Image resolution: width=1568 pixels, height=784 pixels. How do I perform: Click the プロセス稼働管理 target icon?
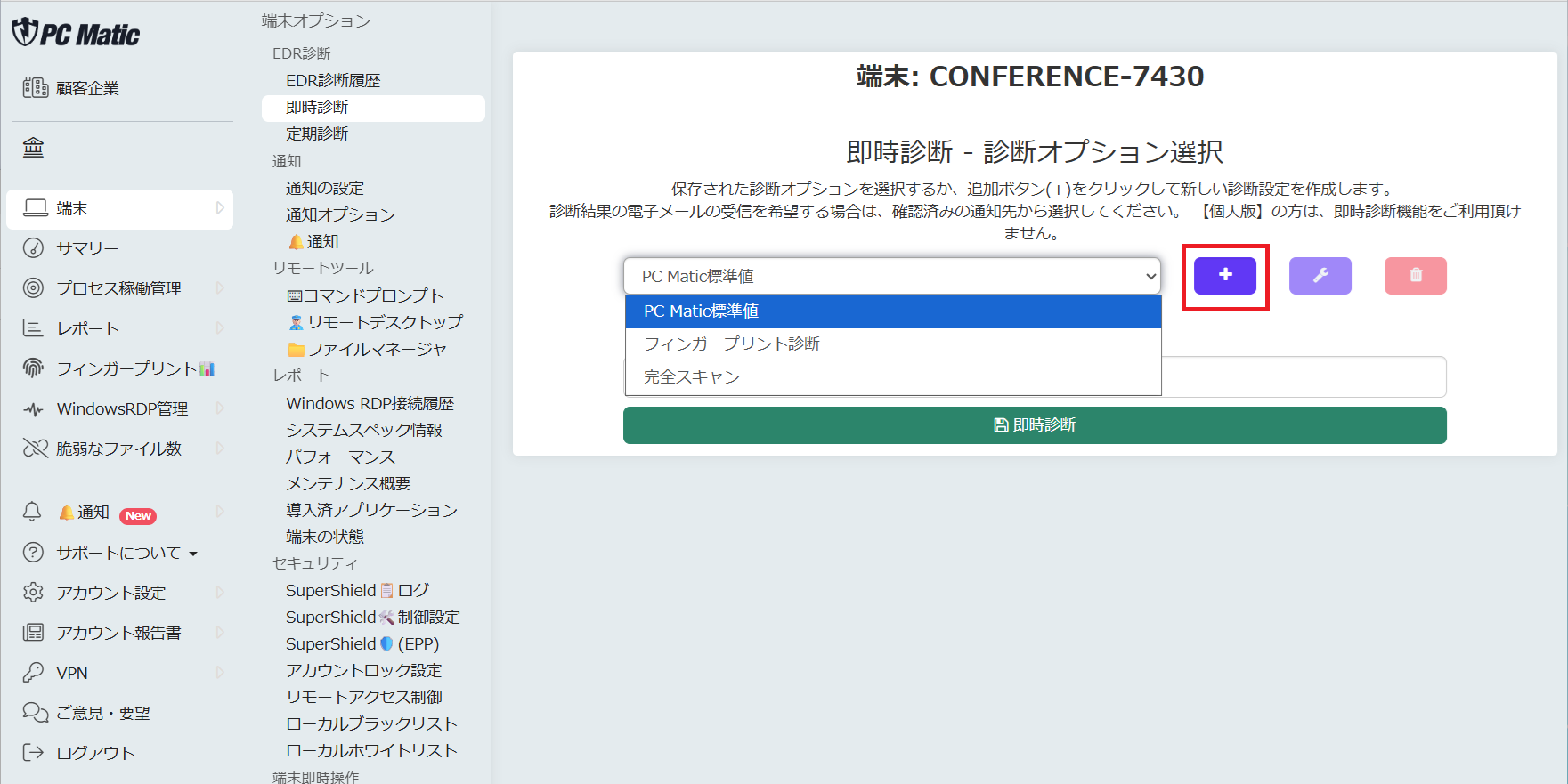[33, 288]
